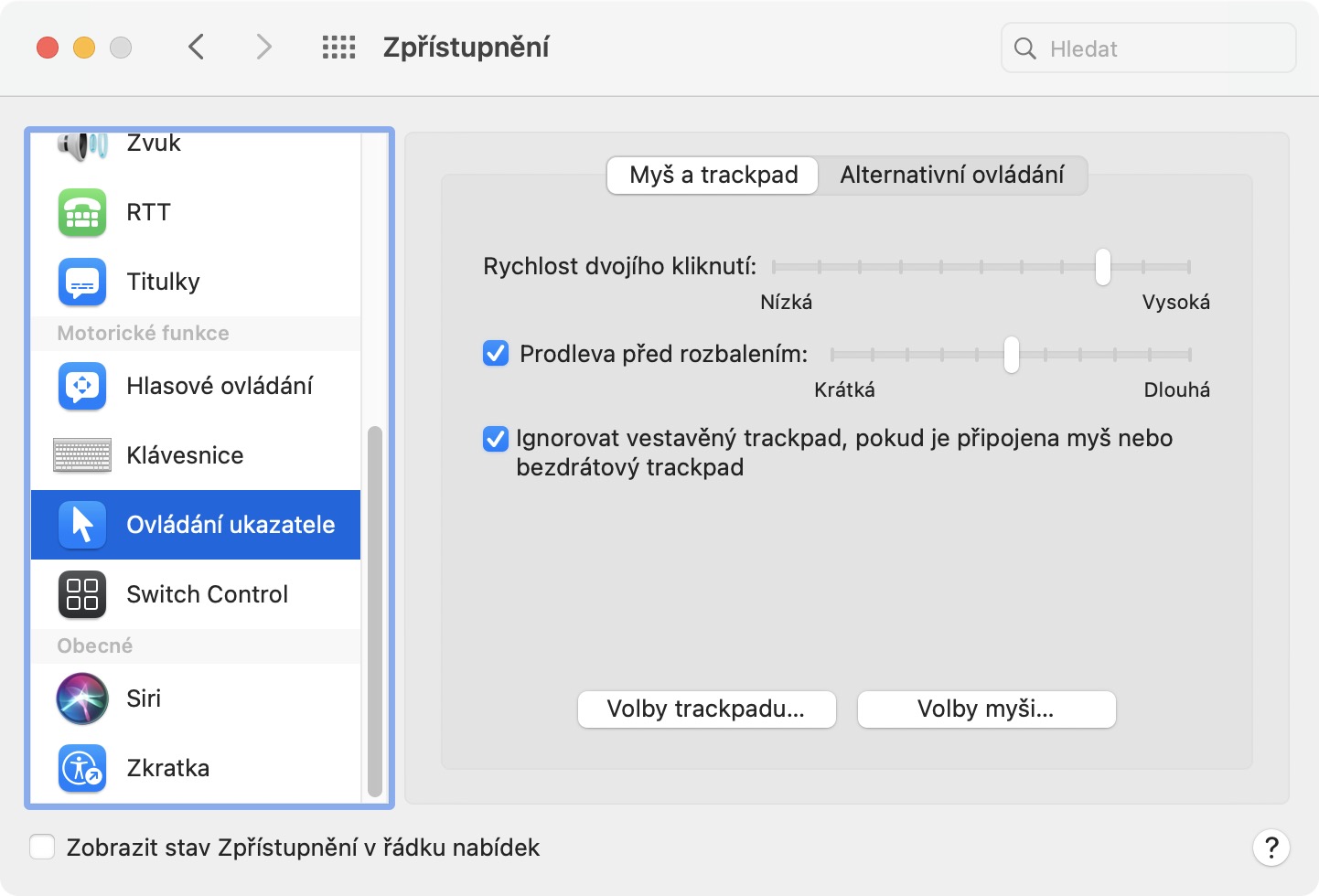Select the Myš a trackpad tab

[713, 175]
